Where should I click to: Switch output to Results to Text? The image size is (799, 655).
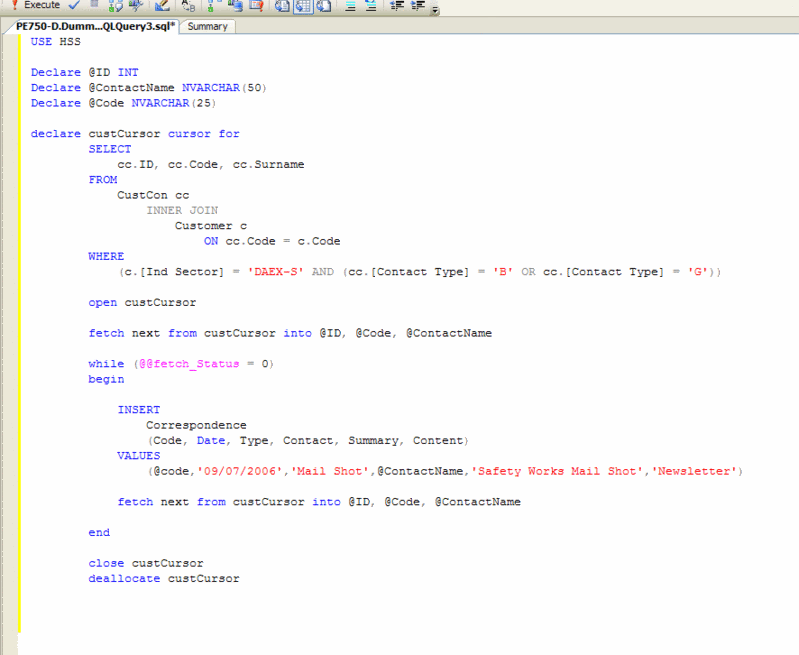click(x=282, y=5)
